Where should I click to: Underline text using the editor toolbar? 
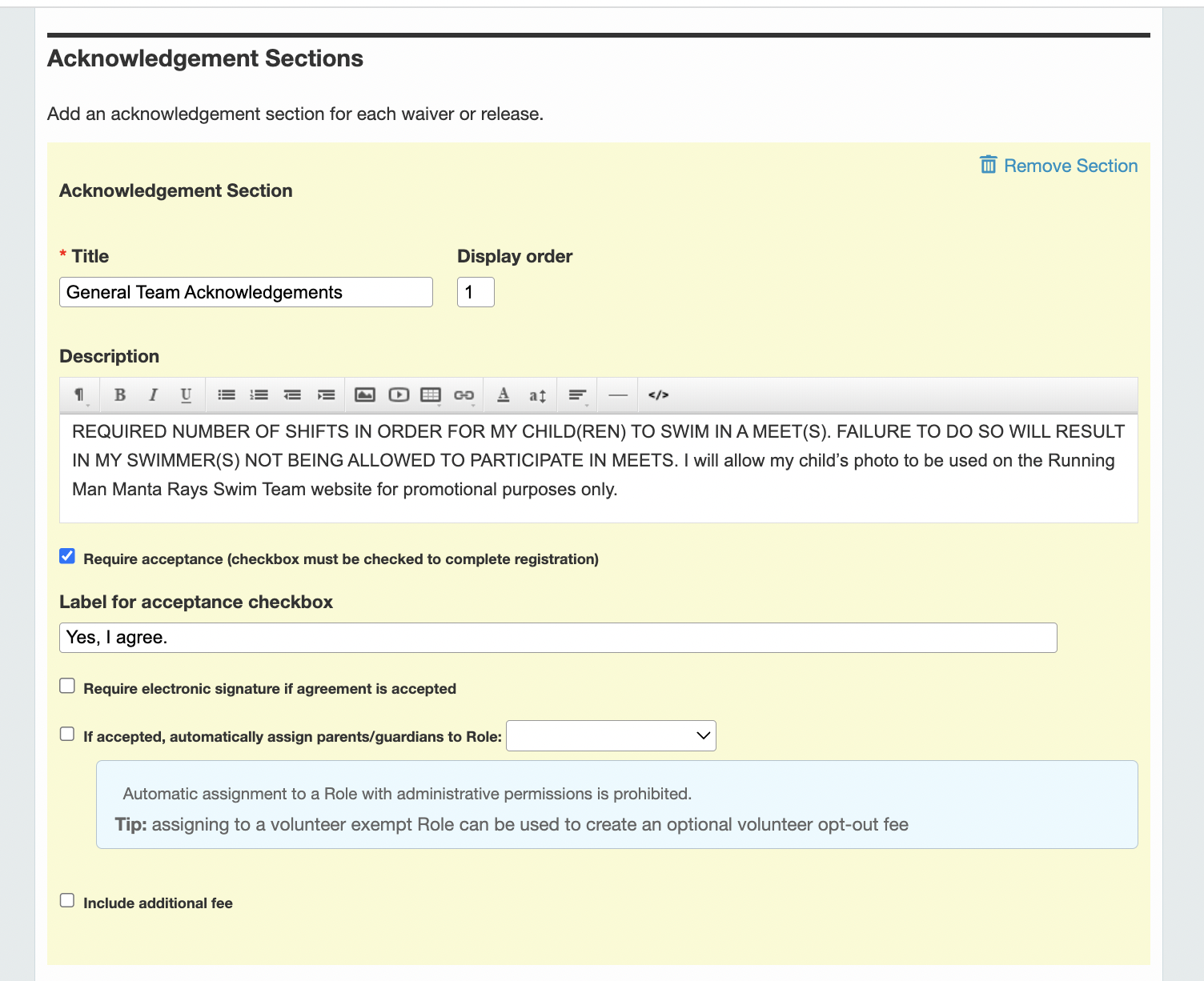click(186, 394)
